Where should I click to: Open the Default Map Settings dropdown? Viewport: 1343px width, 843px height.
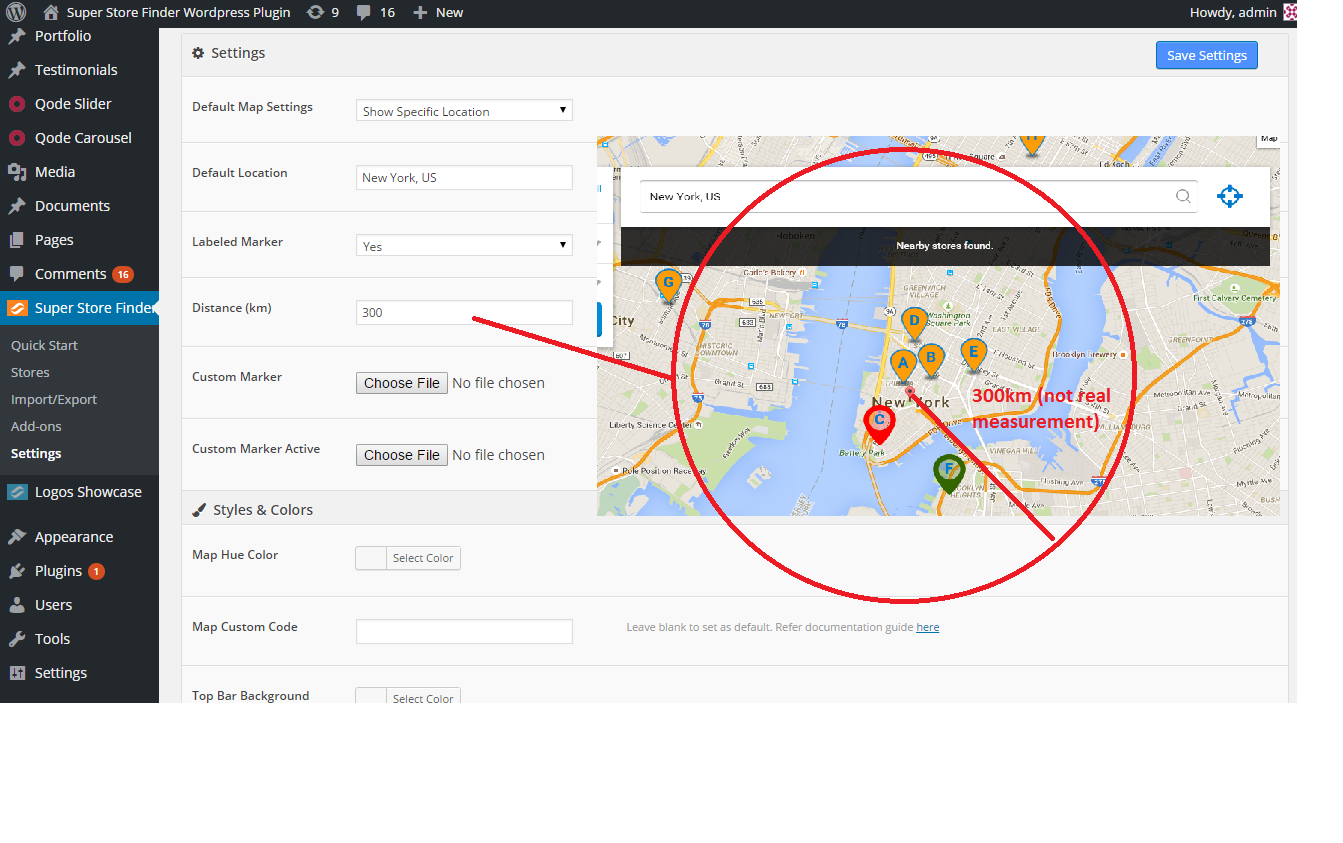coord(464,111)
